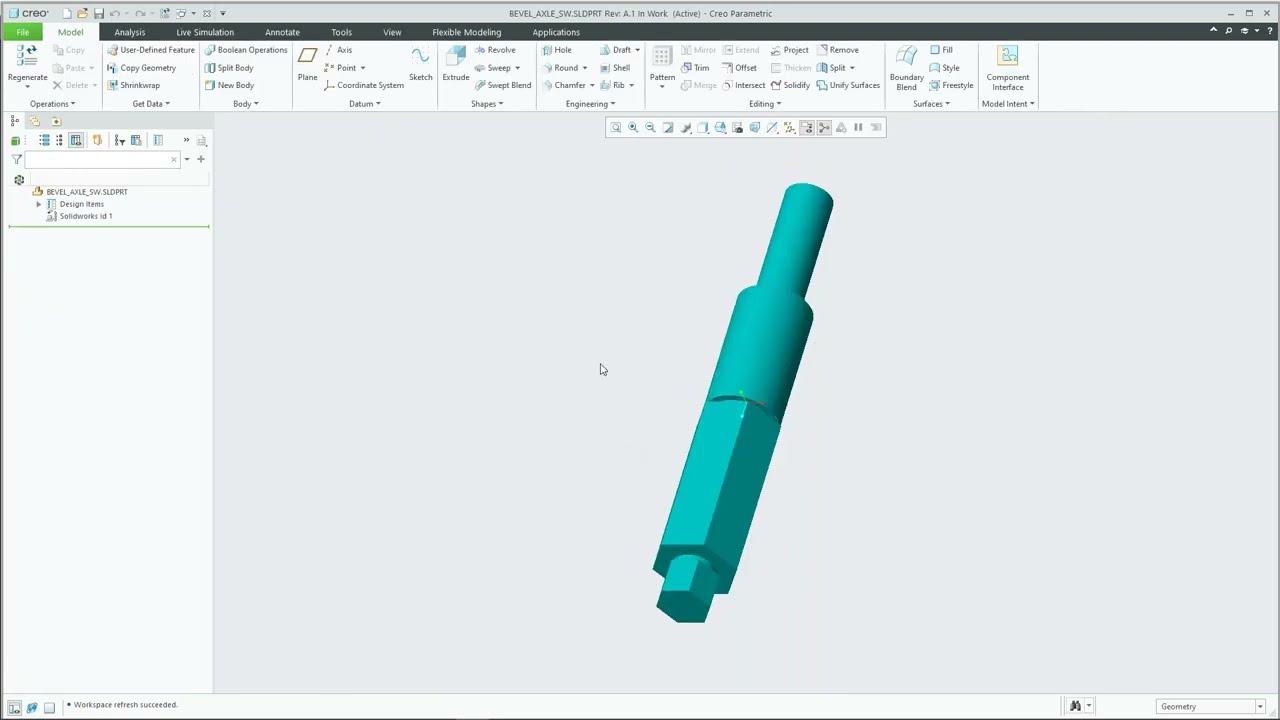
Task: Select the Solidify tool
Action: click(x=790, y=85)
